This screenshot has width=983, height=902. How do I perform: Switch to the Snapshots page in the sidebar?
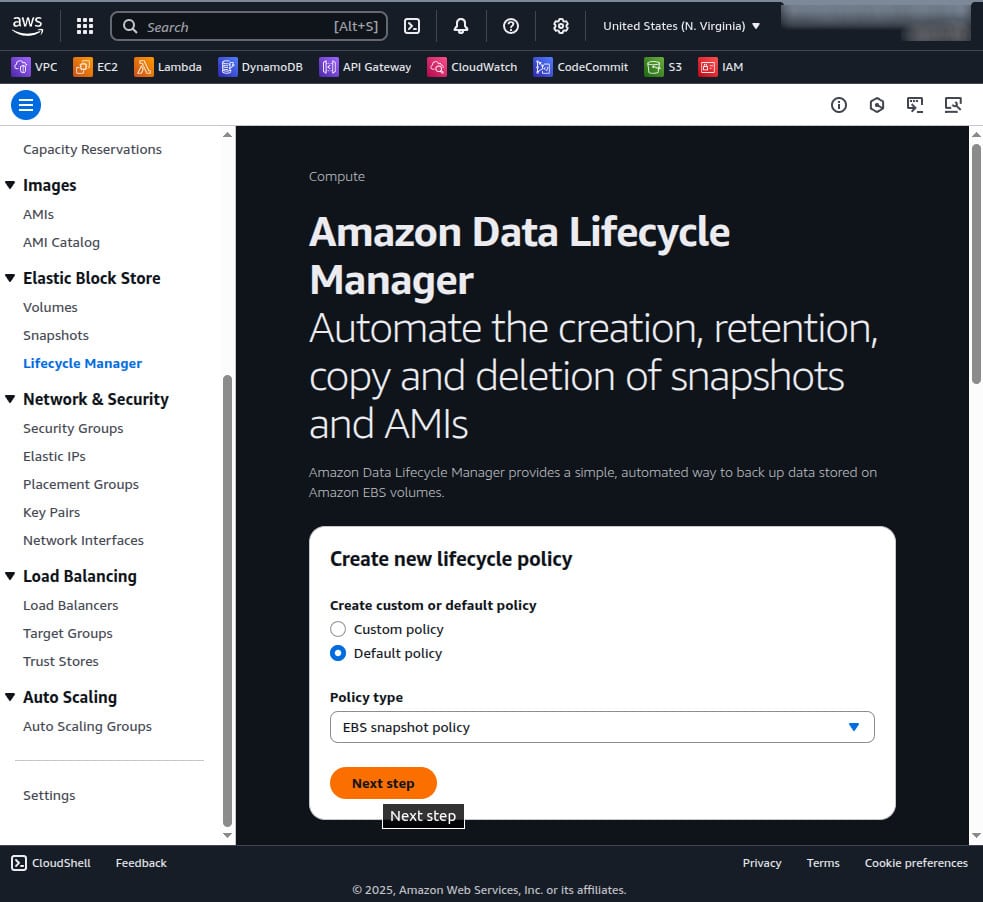tap(56, 335)
